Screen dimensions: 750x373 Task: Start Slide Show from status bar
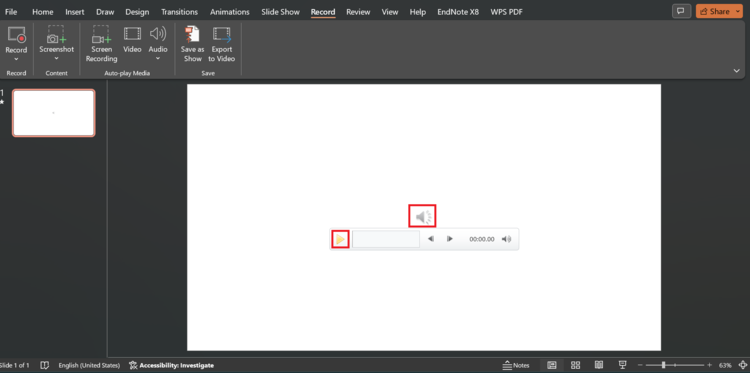(622, 365)
